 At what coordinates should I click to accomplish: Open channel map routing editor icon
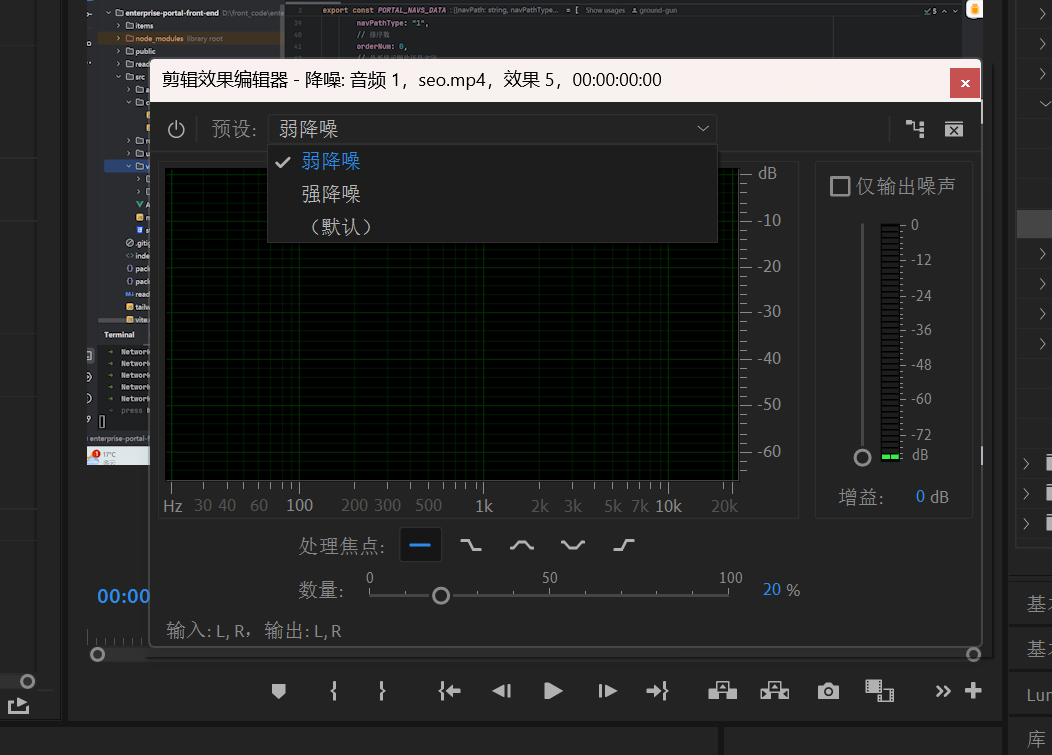pos(915,129)
